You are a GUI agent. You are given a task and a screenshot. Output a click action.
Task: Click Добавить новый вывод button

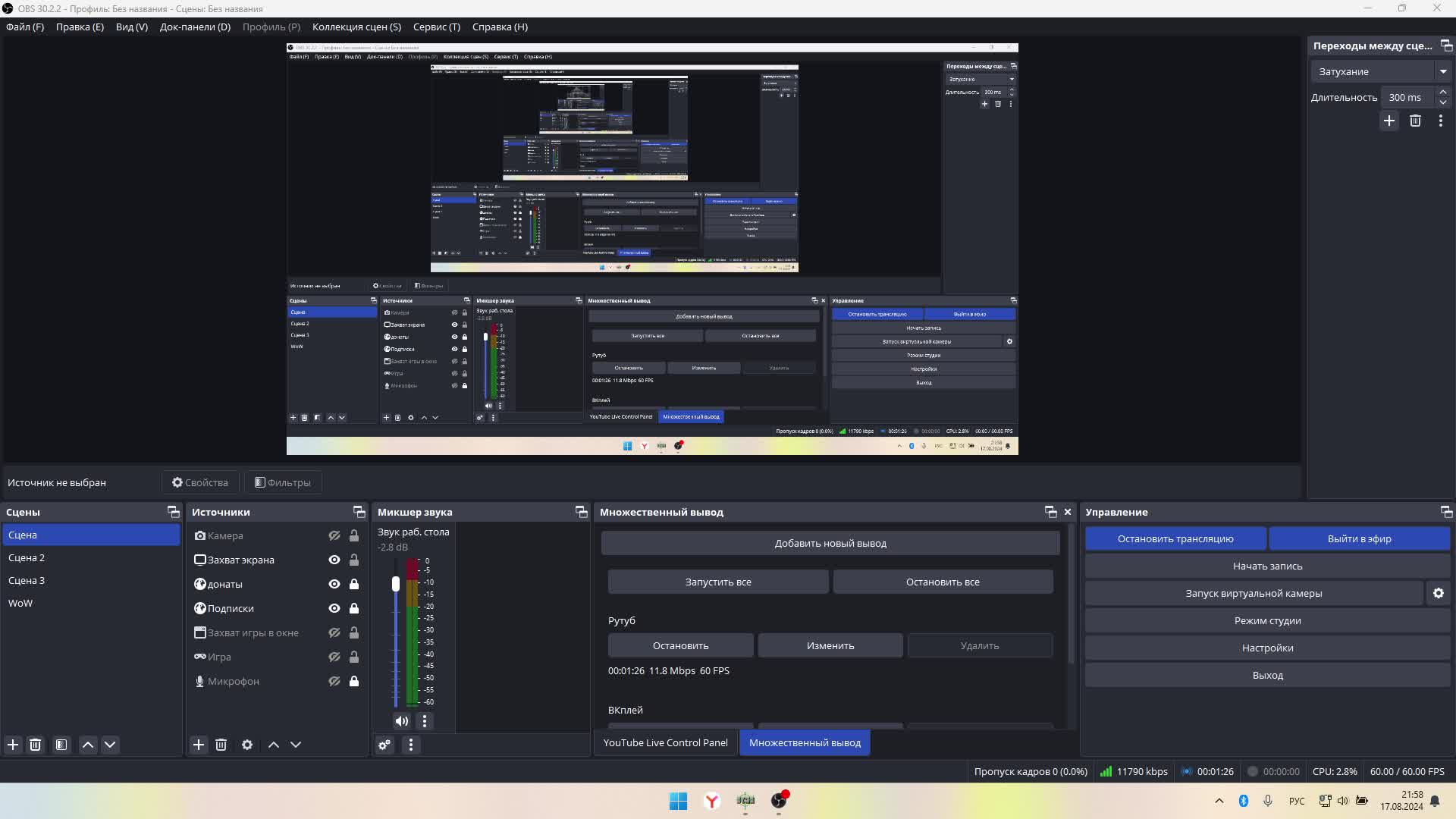[830, 543]
